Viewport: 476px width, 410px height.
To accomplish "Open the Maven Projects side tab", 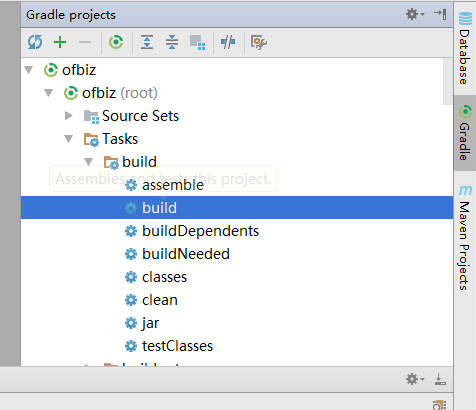I will point(465,238).
